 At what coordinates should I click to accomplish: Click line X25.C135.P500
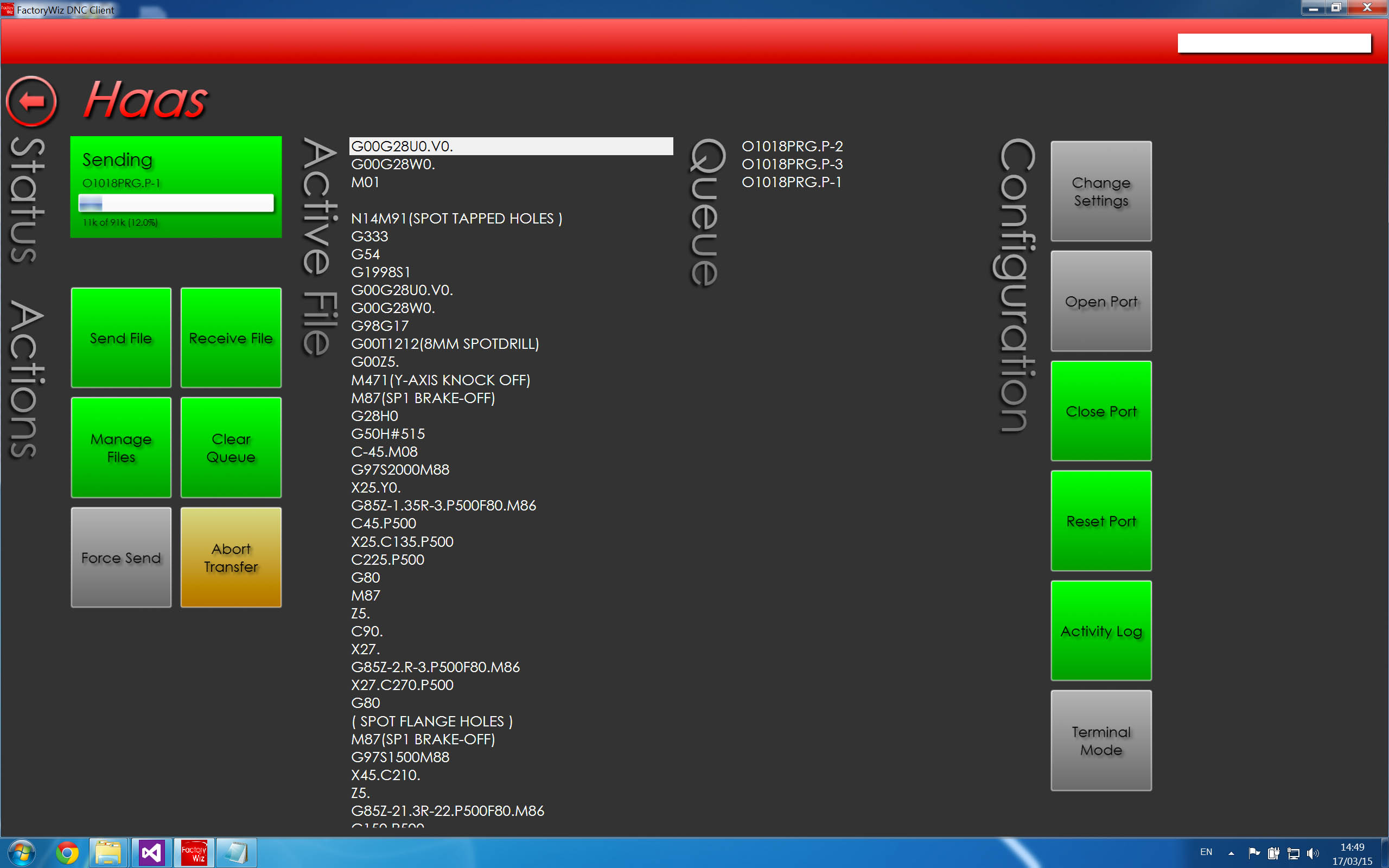pyautogui.click(x=402, y=541)
